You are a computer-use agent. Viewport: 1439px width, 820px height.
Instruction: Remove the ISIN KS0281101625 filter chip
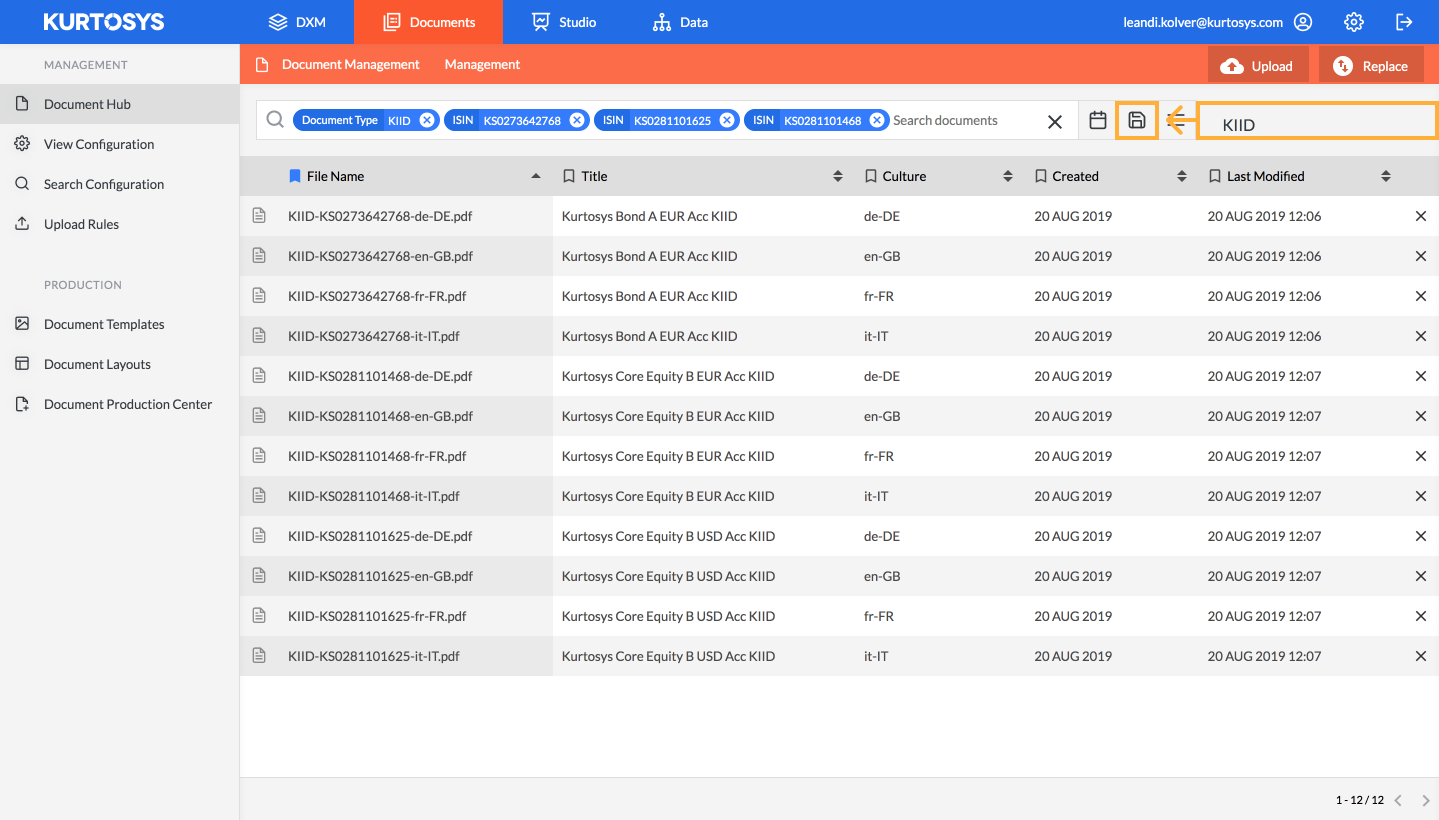coord(727,120)
